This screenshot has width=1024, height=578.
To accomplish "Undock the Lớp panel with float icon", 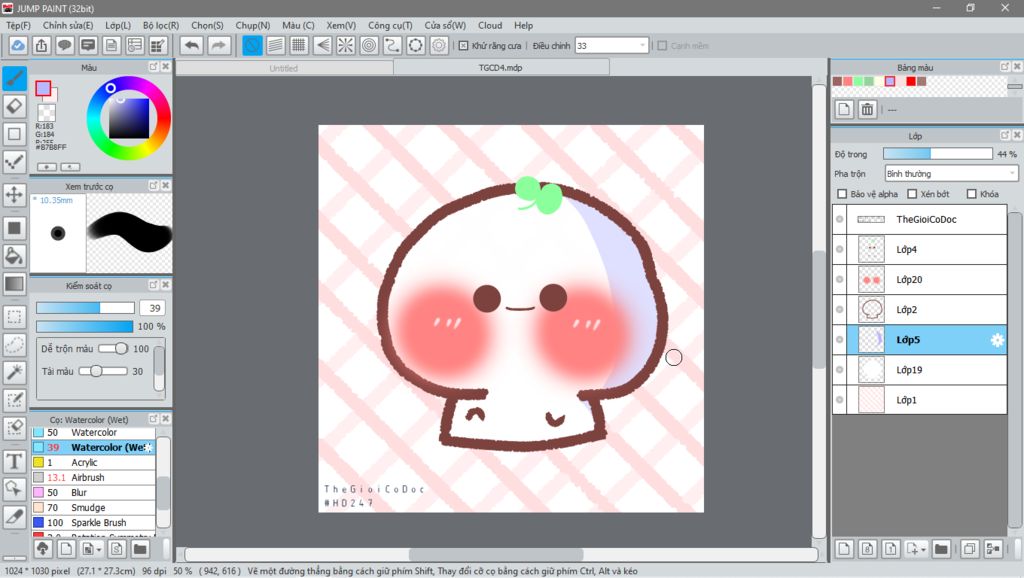I will 1005,135.
